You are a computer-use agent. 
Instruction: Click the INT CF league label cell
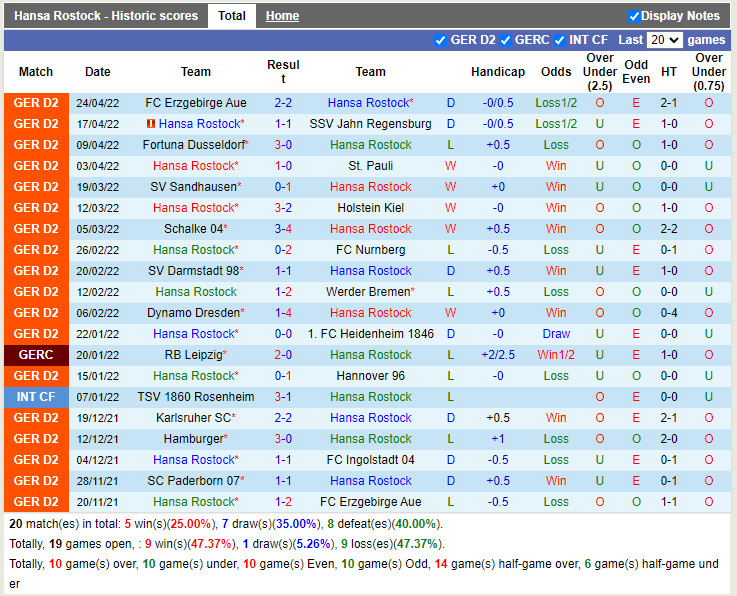pos(36,397)
